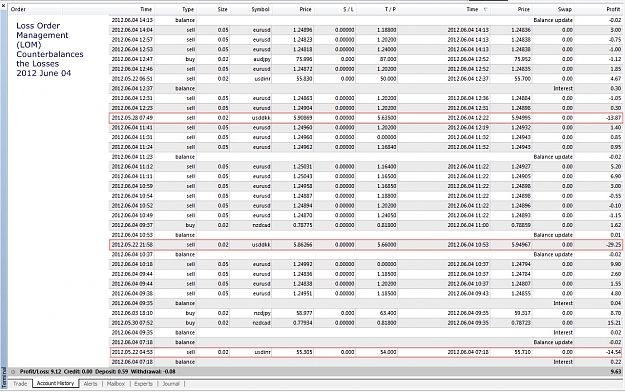Screen dimensions: 625x392
Task: Switch to the Trade tab
Action: [x=20, y=384]
